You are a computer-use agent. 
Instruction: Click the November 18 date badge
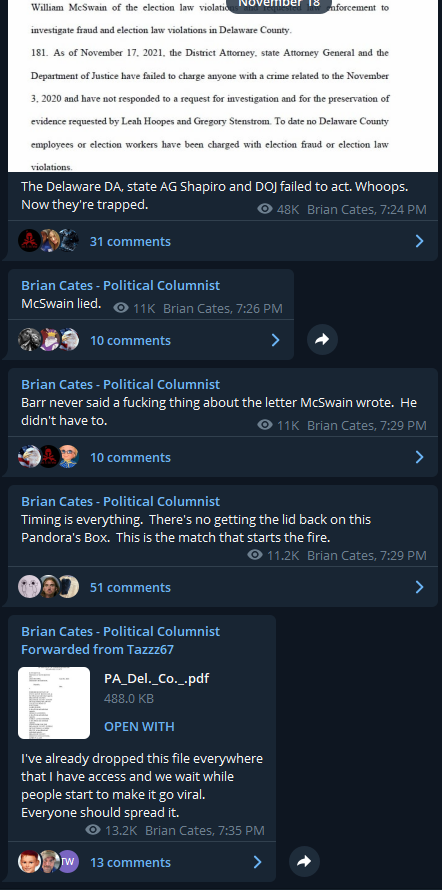pyautogui.click(x=278, y=3)
